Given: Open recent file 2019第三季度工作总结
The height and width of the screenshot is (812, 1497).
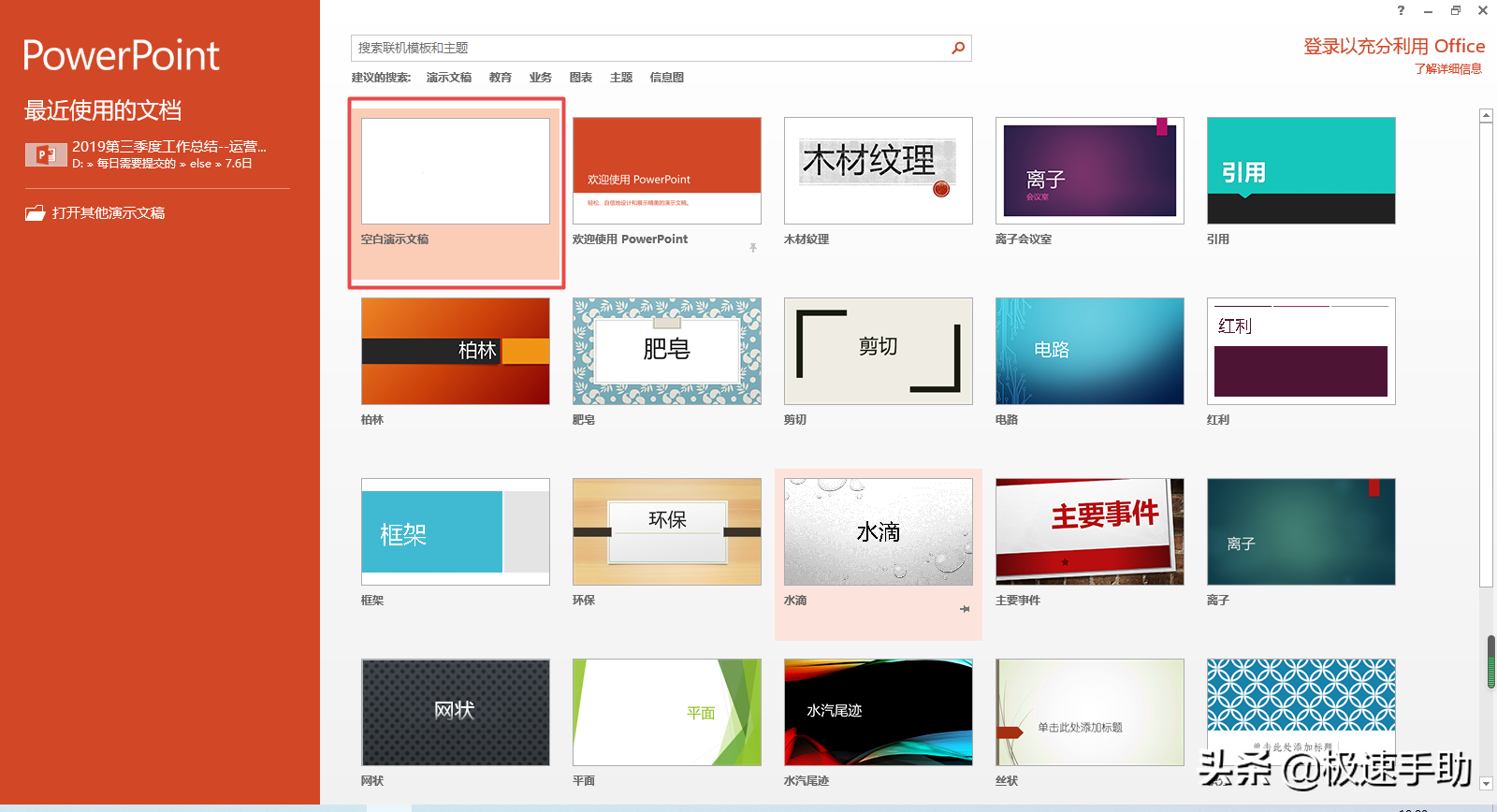Looking at the screenshot, I should click(169, 146).
